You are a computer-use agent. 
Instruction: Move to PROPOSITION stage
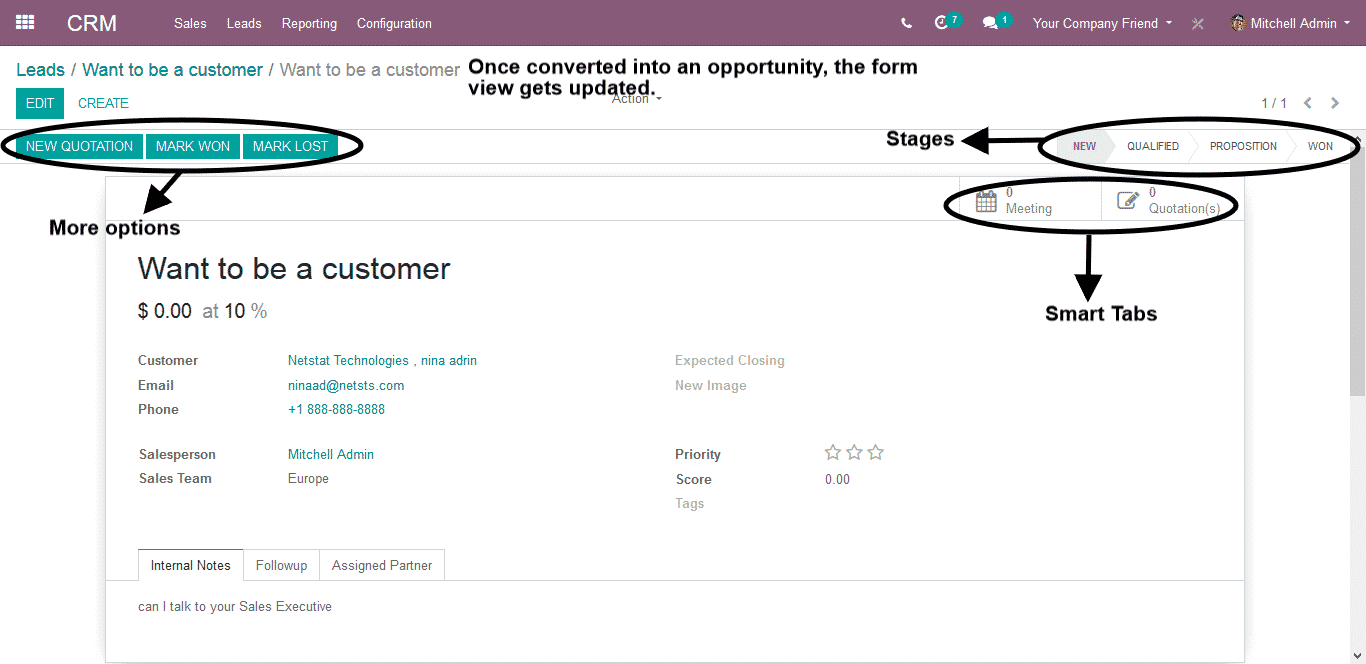[x=1243, y=146]
